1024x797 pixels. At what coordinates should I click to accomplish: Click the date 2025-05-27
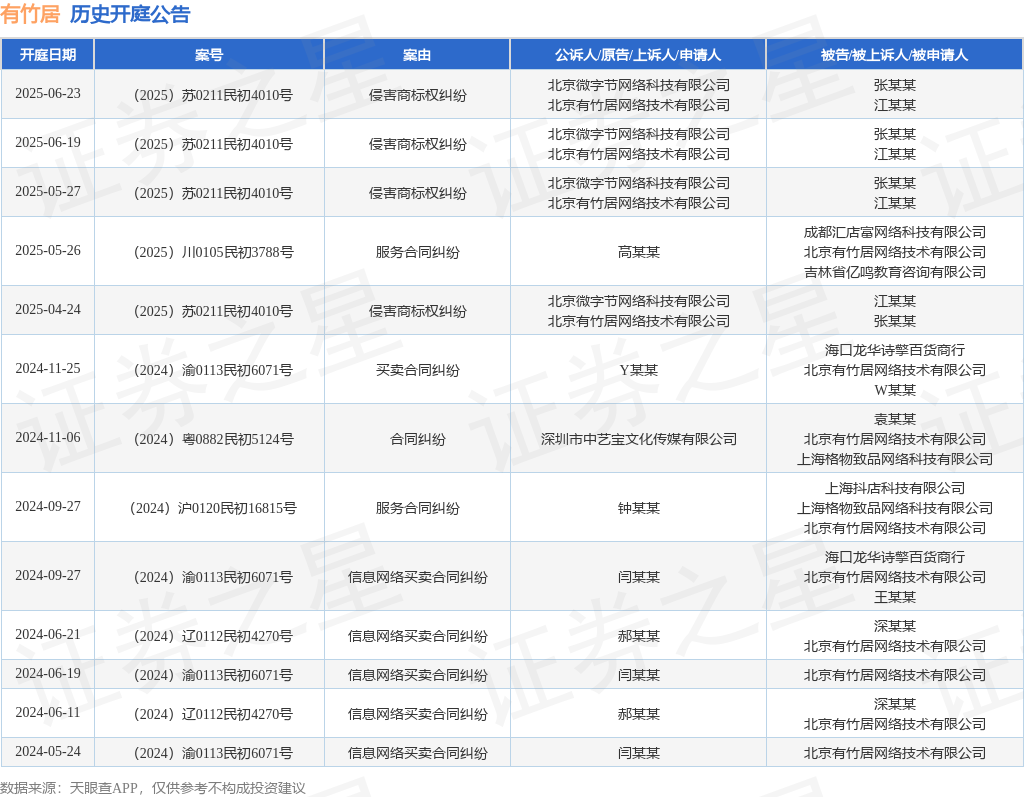tap(48, 191)
